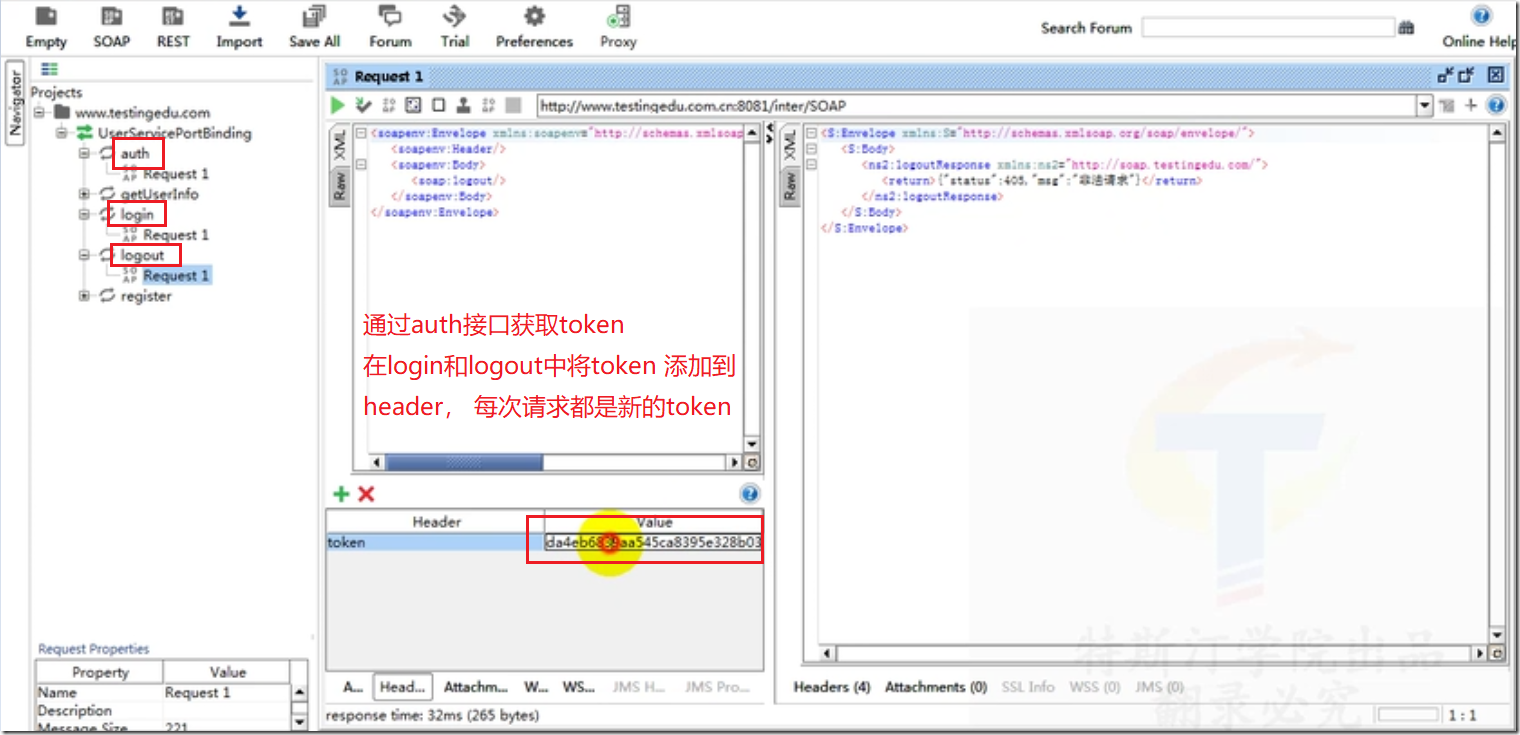Expand the getUserInfo operation node
This screenshot has width=1520, height=735.
(x=85, y=194)
